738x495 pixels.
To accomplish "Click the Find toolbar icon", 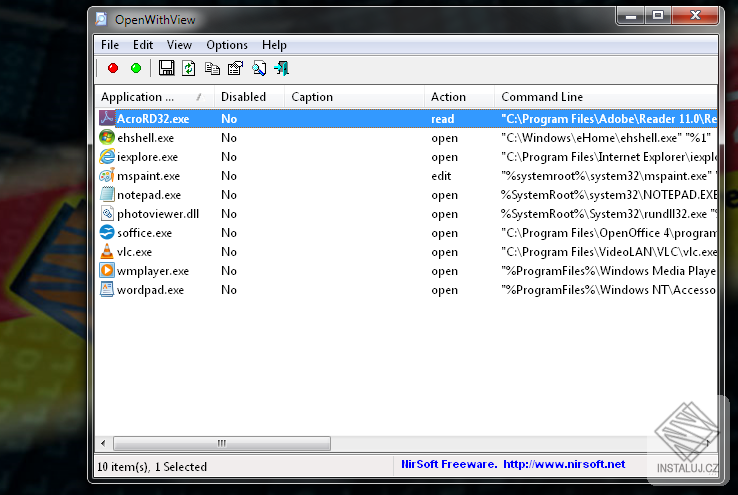I will click(259, 69).
